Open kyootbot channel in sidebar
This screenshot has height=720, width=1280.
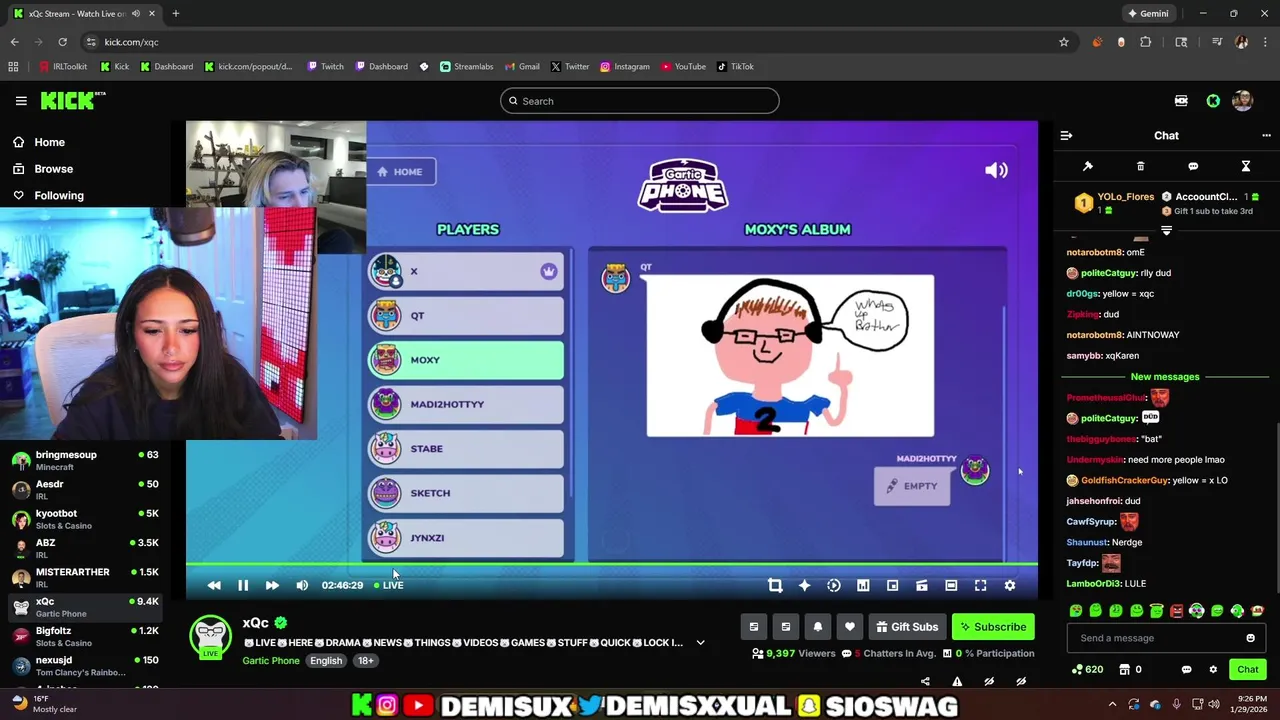point(85,519)
